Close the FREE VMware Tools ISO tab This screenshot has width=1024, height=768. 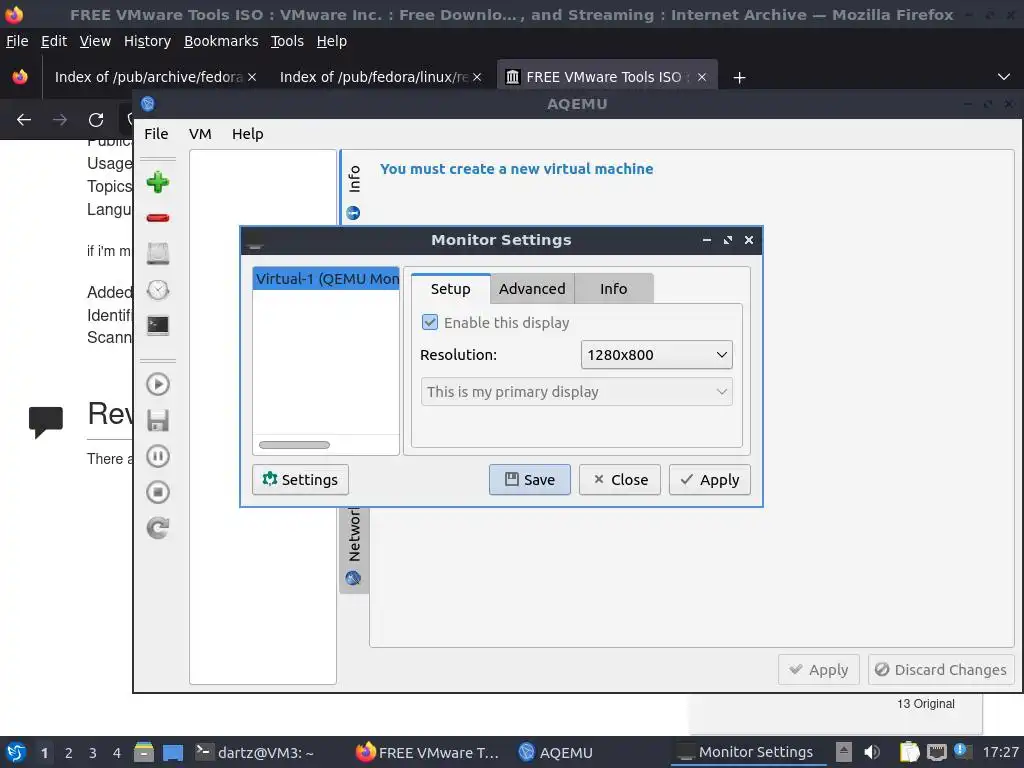tap(701, 77)
